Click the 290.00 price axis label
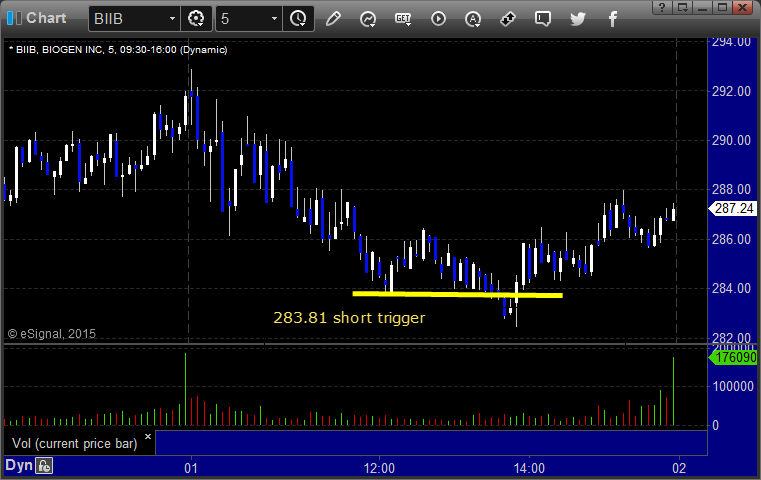761x480 pixels. tap(731, 140)
